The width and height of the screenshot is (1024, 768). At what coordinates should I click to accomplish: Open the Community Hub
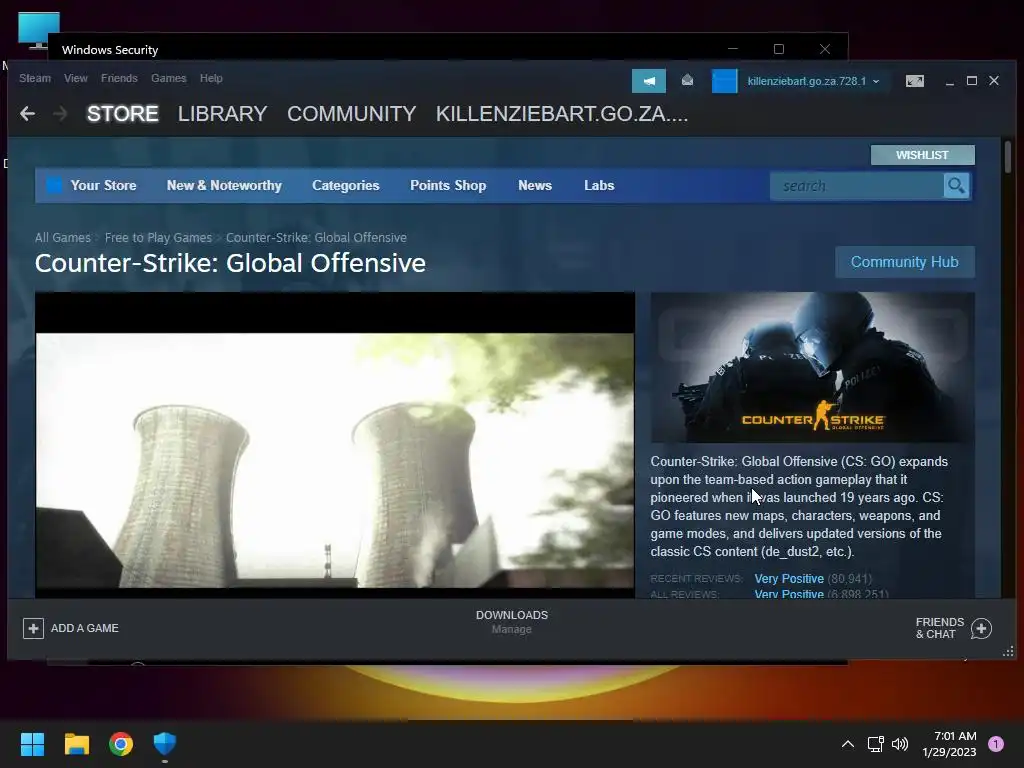coord(904,262)
